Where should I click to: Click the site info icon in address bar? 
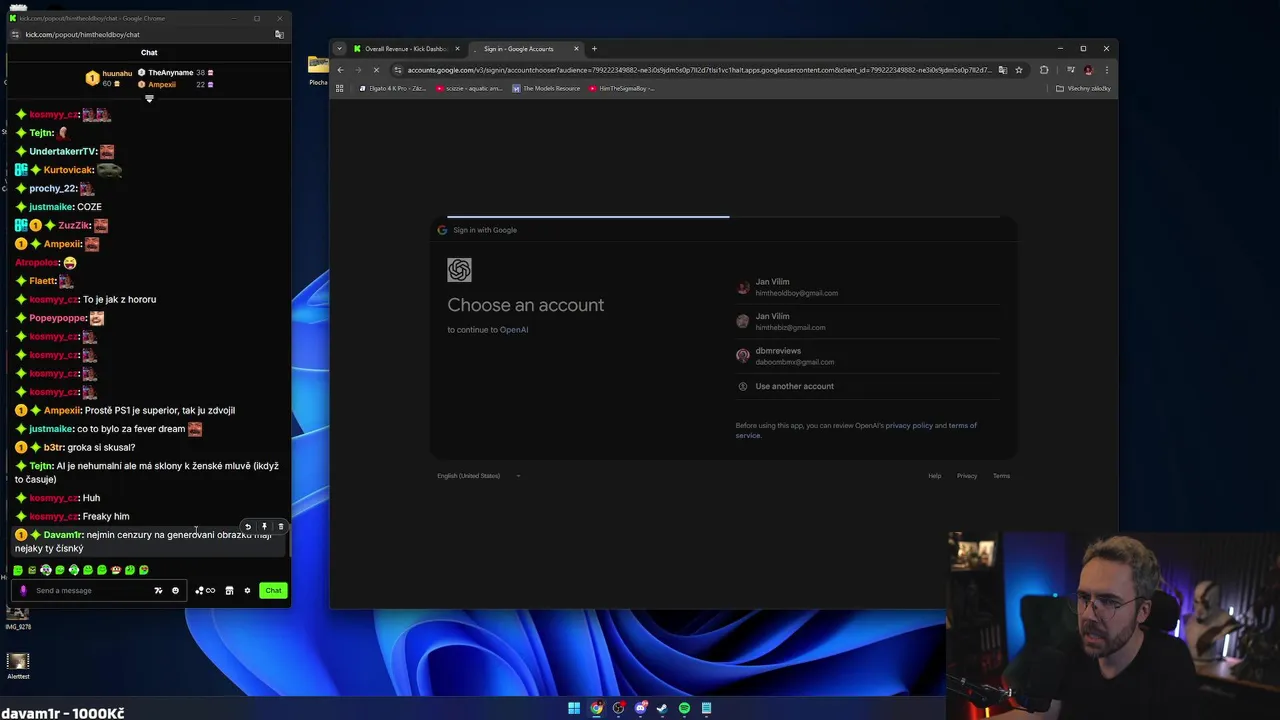(x=398, y=70)
